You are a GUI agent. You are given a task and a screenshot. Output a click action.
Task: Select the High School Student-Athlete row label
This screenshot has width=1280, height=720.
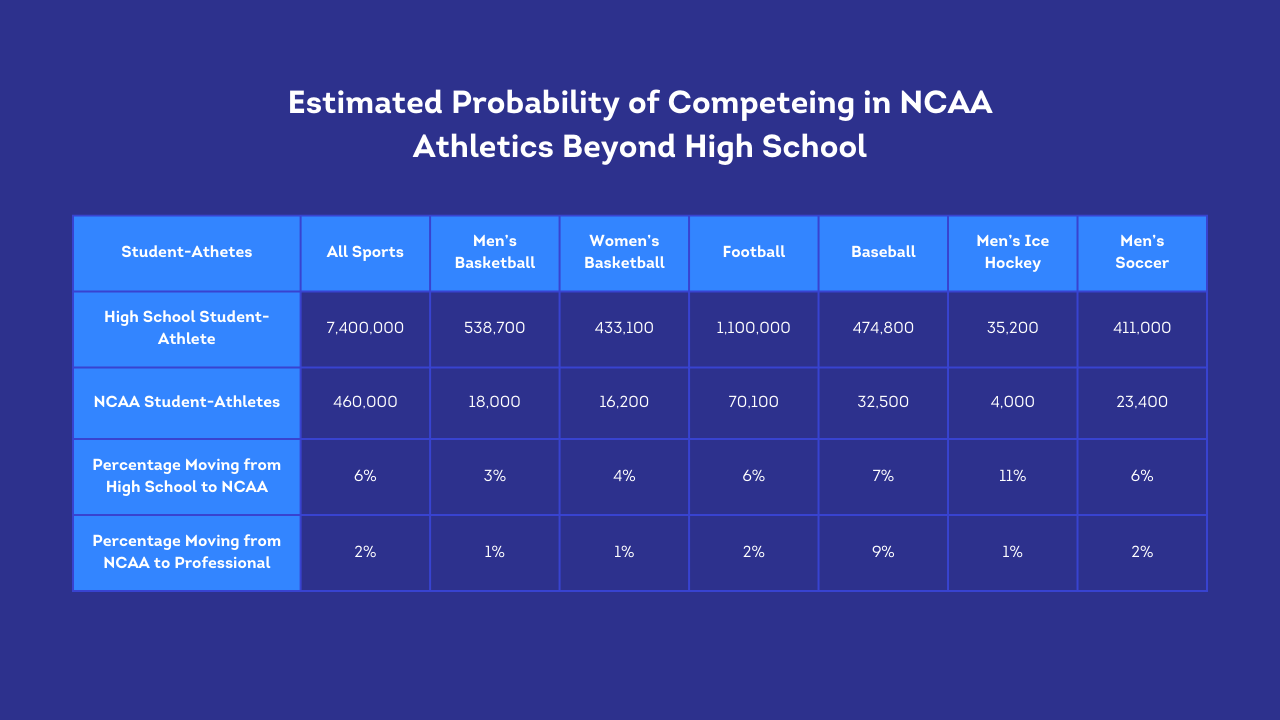187,329
